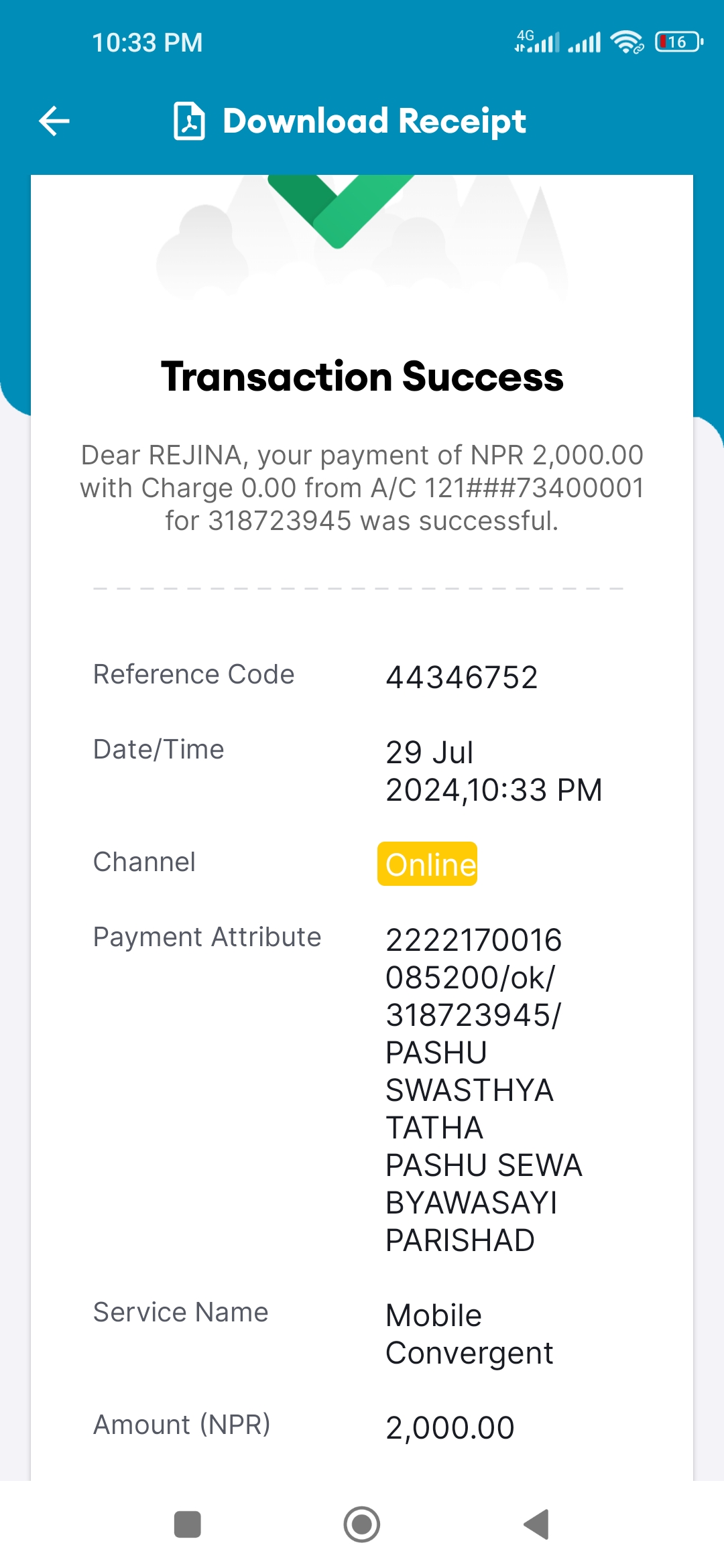This screenshot has height=1568, width=724.
Task: Tap the 10:33 PM status bar clock
Action: (147, 43)
